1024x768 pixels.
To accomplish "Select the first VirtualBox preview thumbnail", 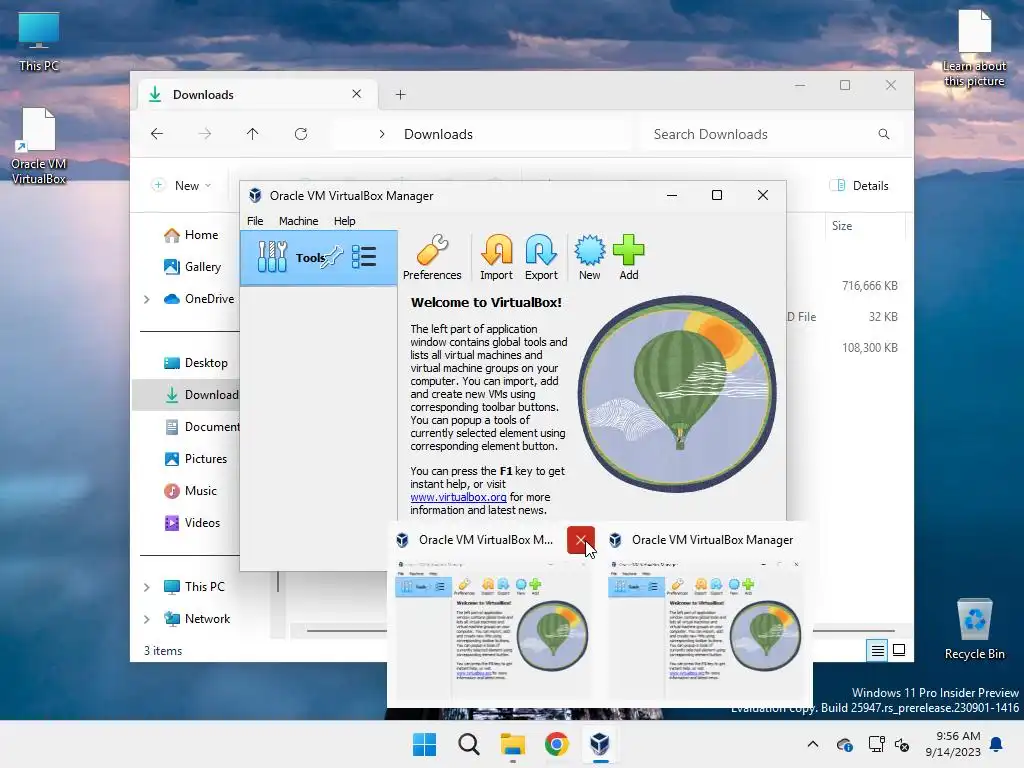I will (x=493, y=630).
